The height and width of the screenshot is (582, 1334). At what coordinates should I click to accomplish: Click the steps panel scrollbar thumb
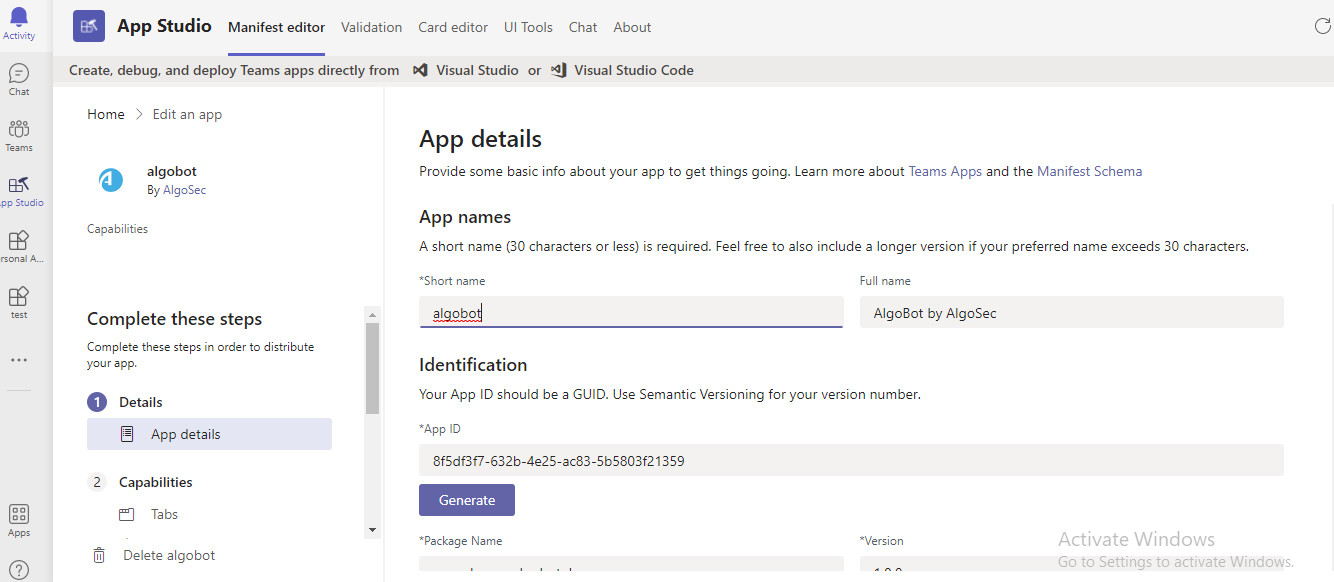click(372, 367)
